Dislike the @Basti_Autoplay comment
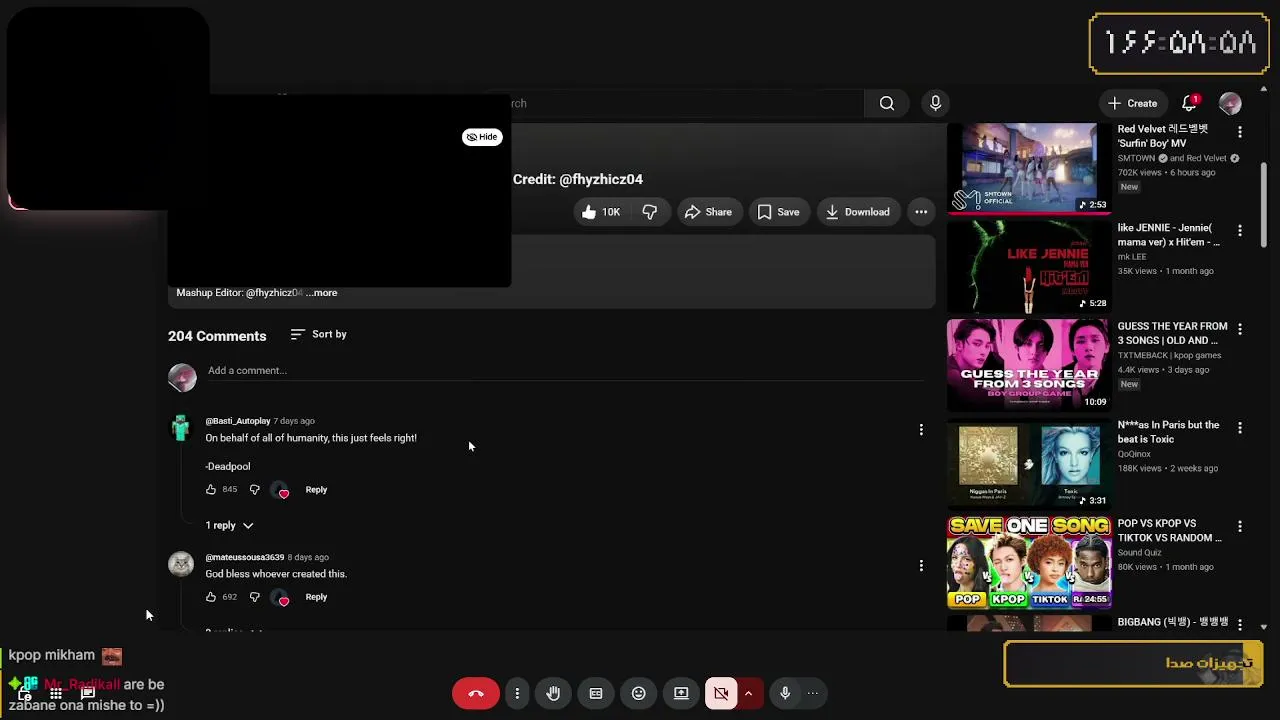Viewport: 1280px width, 720px height. [254, 490]
